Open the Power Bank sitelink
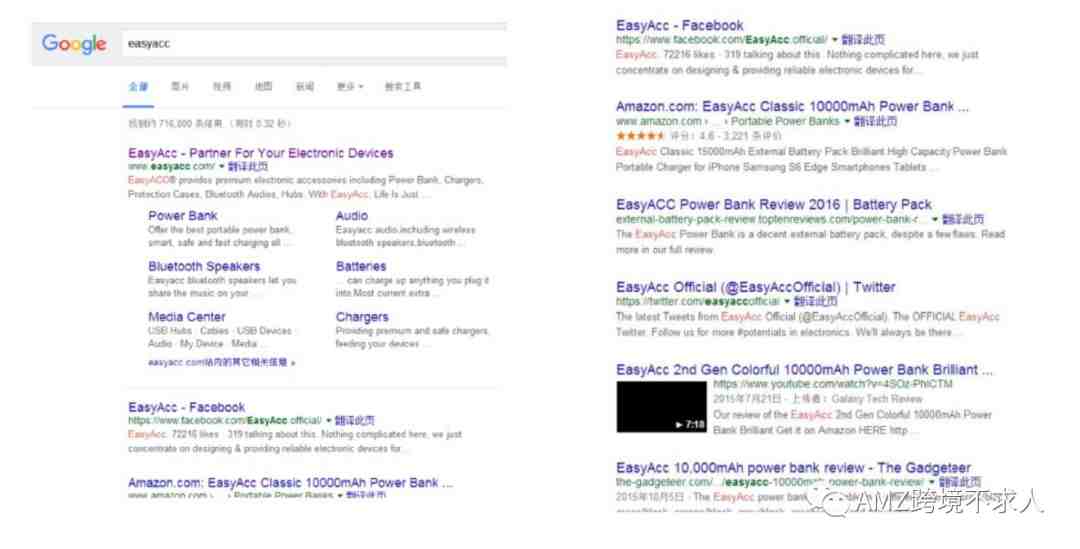The image size is (1080, 549). (x=183, y=216)
